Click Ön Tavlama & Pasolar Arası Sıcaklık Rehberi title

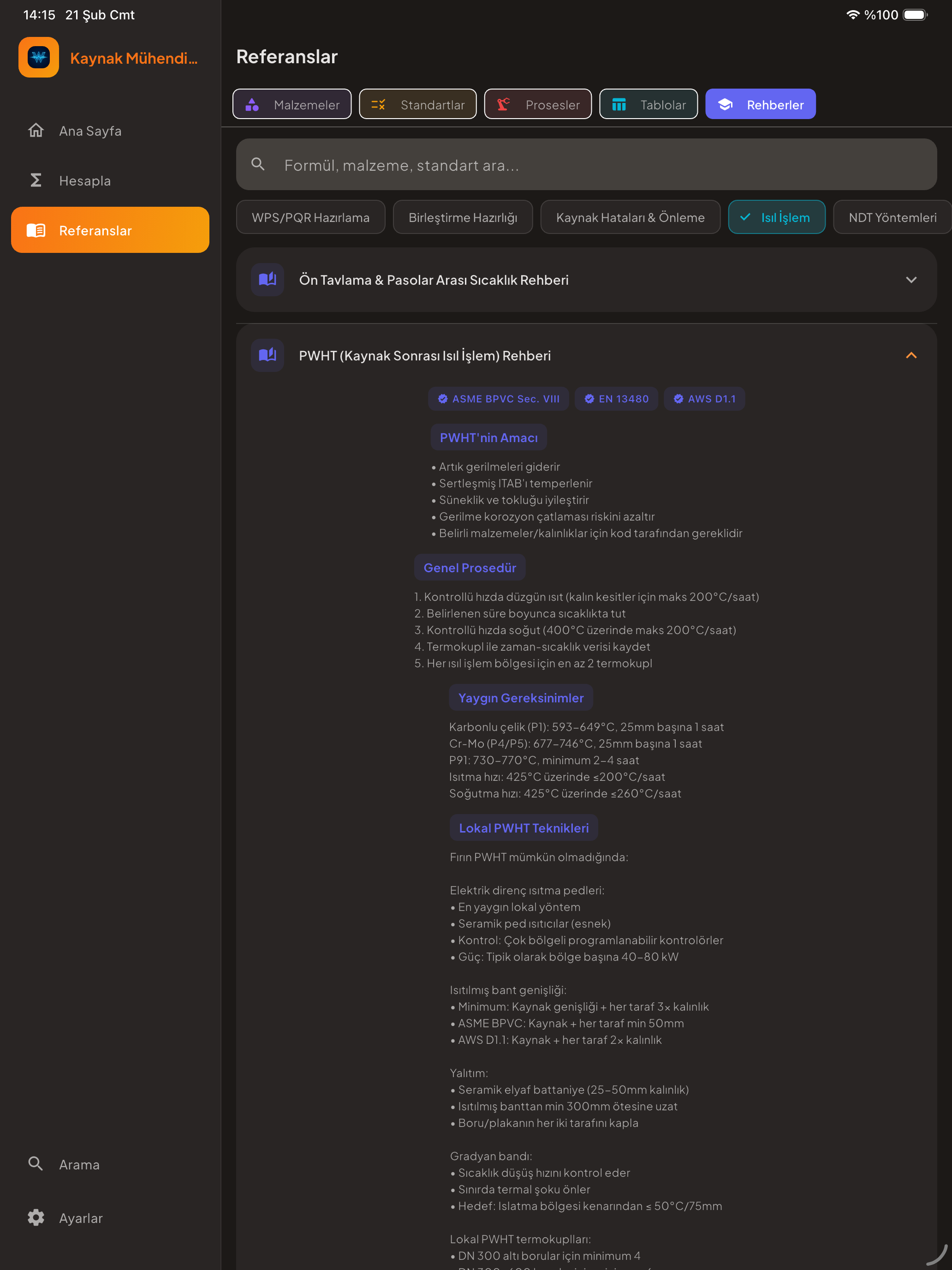[x=434, y=280]
